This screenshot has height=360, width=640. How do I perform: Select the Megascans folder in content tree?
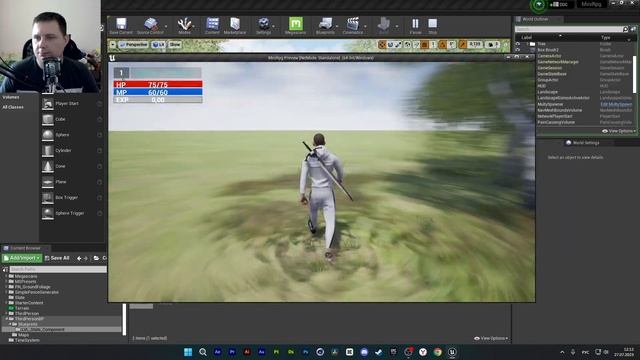click(x=26, y=276)
